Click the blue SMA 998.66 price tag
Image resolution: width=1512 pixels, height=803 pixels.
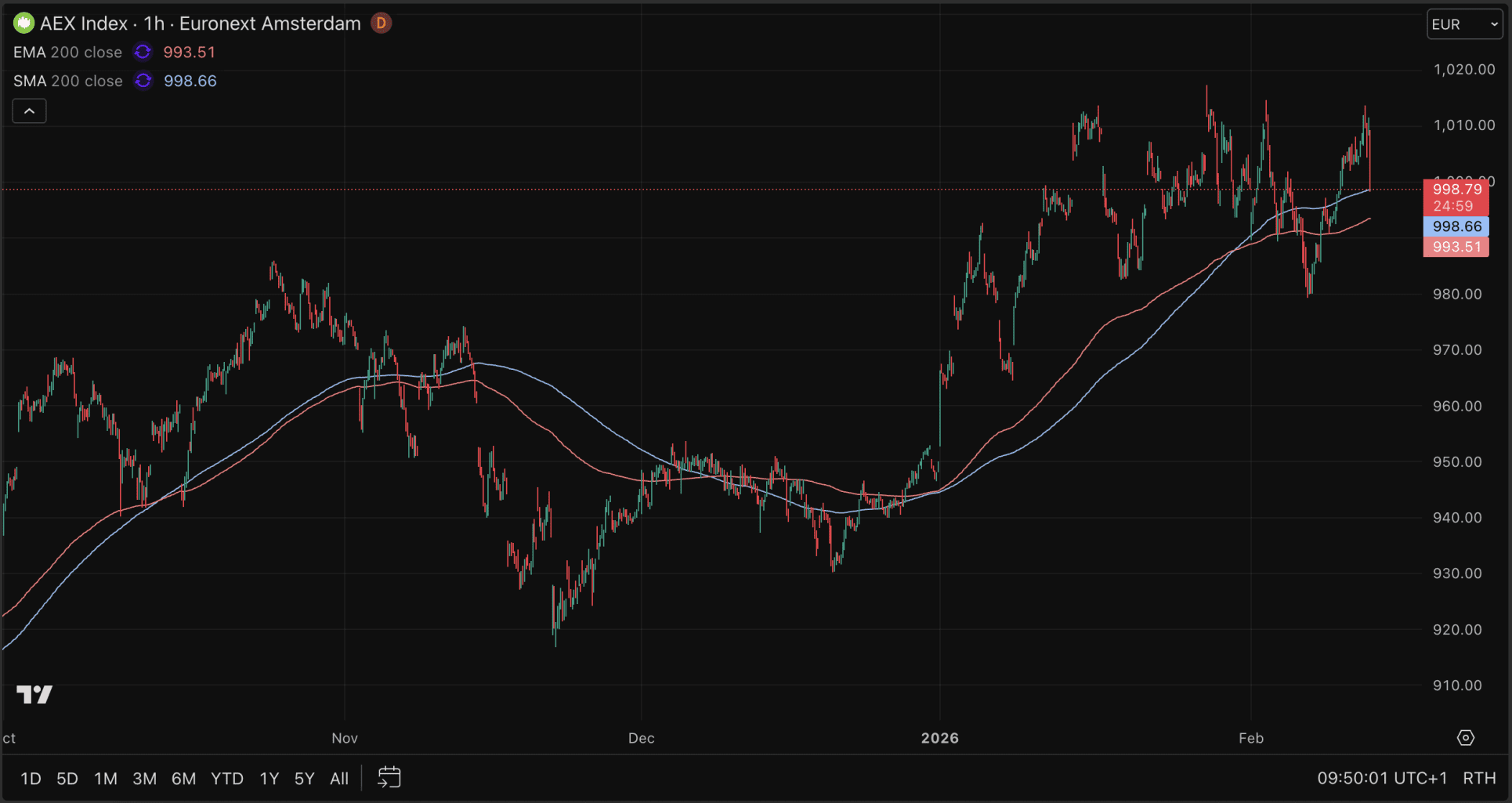point(1456,226)
